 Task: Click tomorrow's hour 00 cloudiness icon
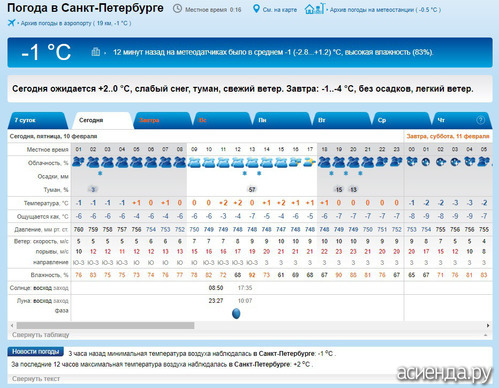point(412,162)
